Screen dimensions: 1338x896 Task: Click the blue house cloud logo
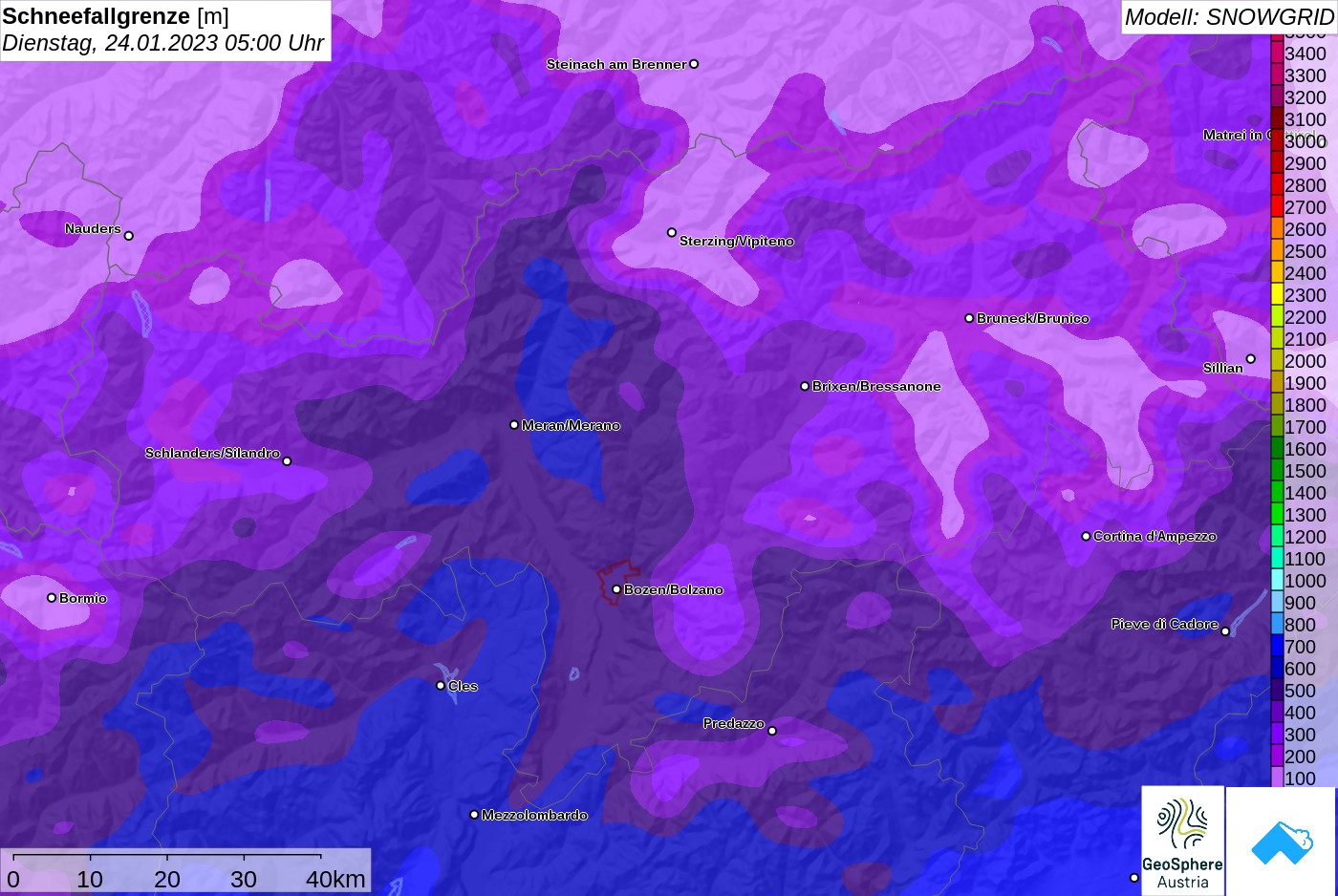coord(1281,842)
